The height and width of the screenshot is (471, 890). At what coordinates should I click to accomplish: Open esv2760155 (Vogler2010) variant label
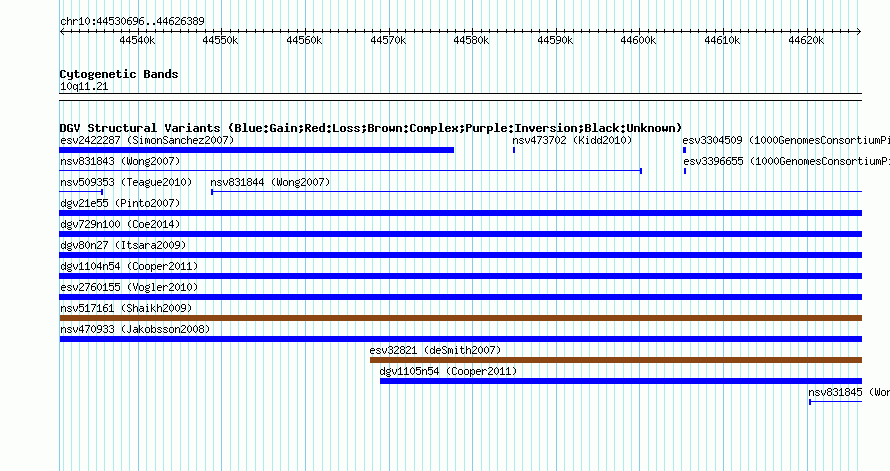pyautogui.click(x=129, y=287)
